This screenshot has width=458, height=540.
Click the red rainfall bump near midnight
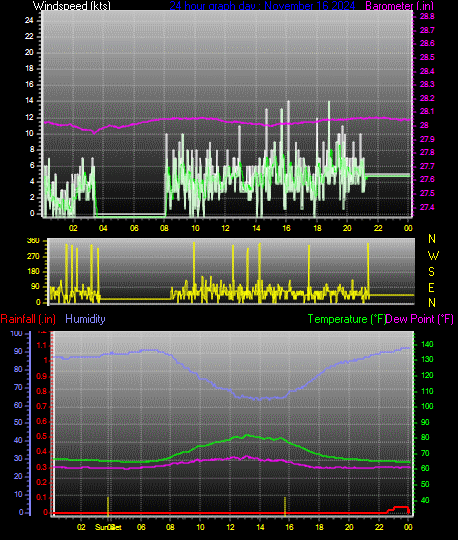(x=399, y=509)
